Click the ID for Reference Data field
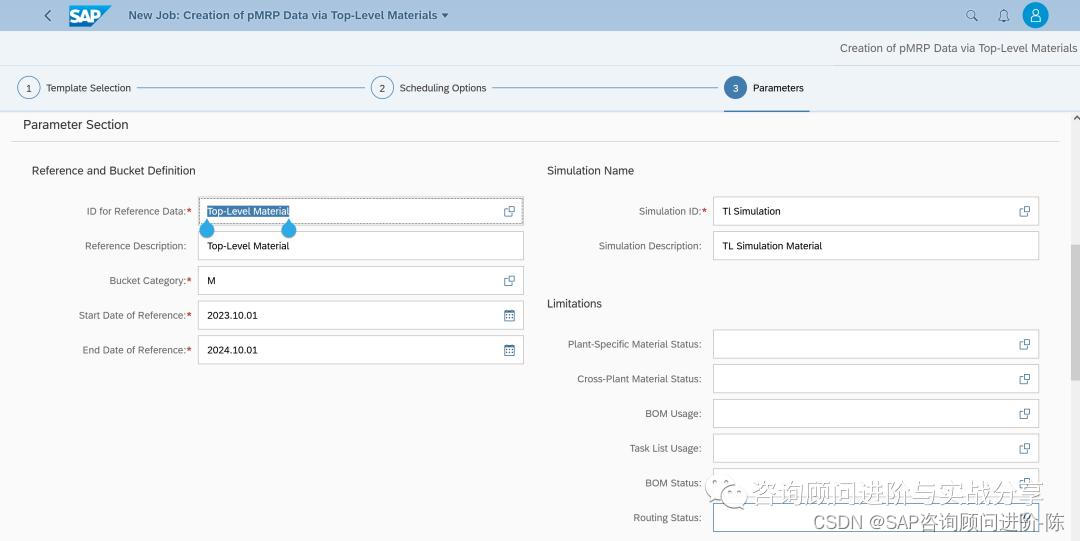The image size is (1080, 541). coord(360,212)
